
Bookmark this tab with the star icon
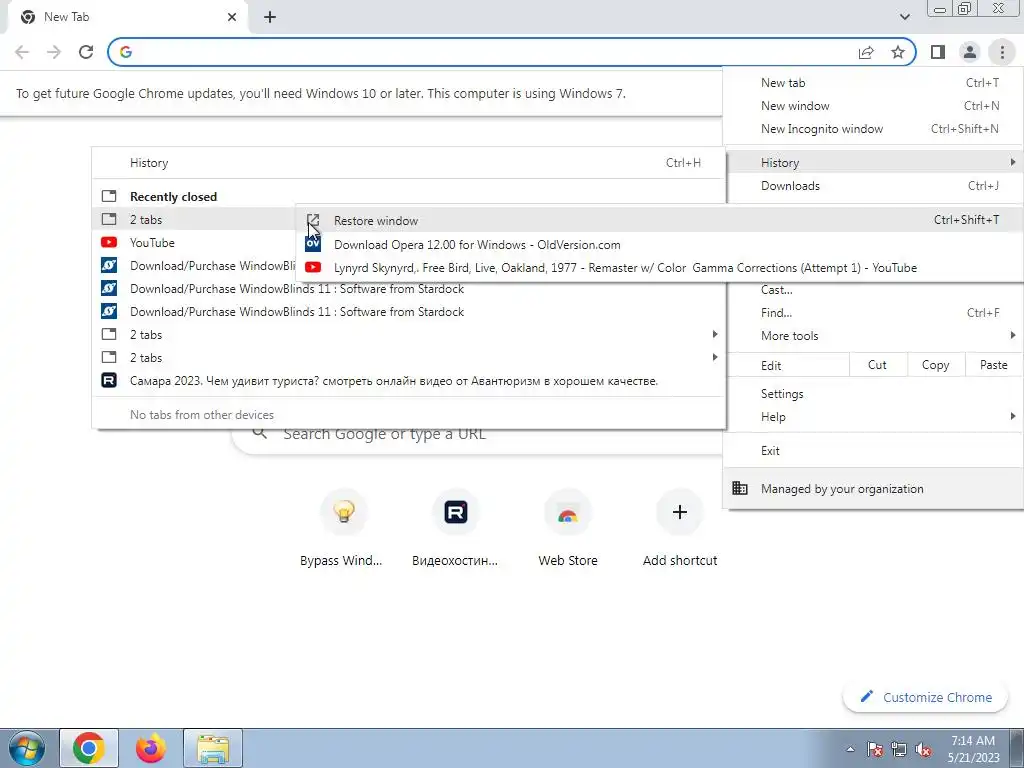click(x=898, y=52)
